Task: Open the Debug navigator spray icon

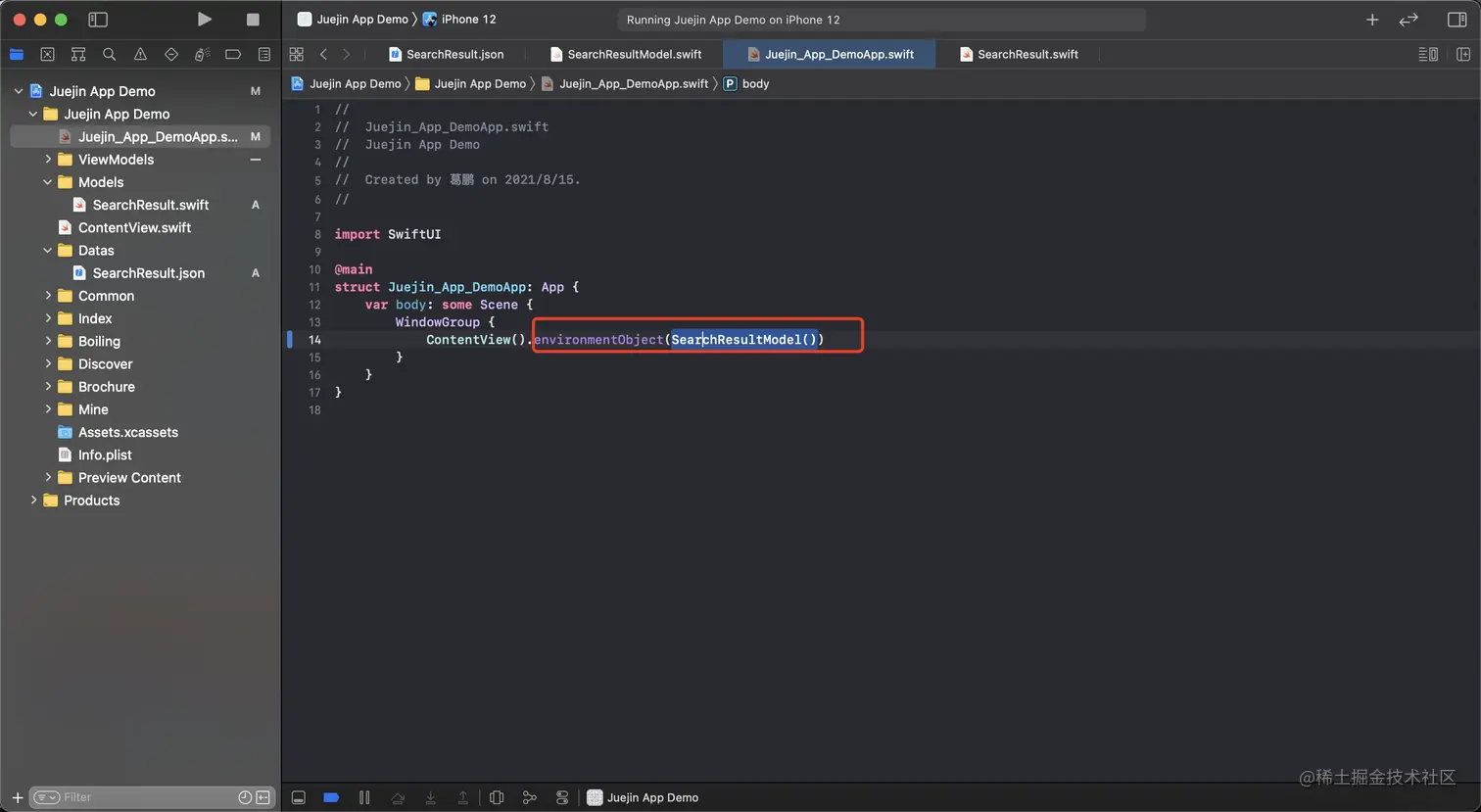Action: [202, 55]
